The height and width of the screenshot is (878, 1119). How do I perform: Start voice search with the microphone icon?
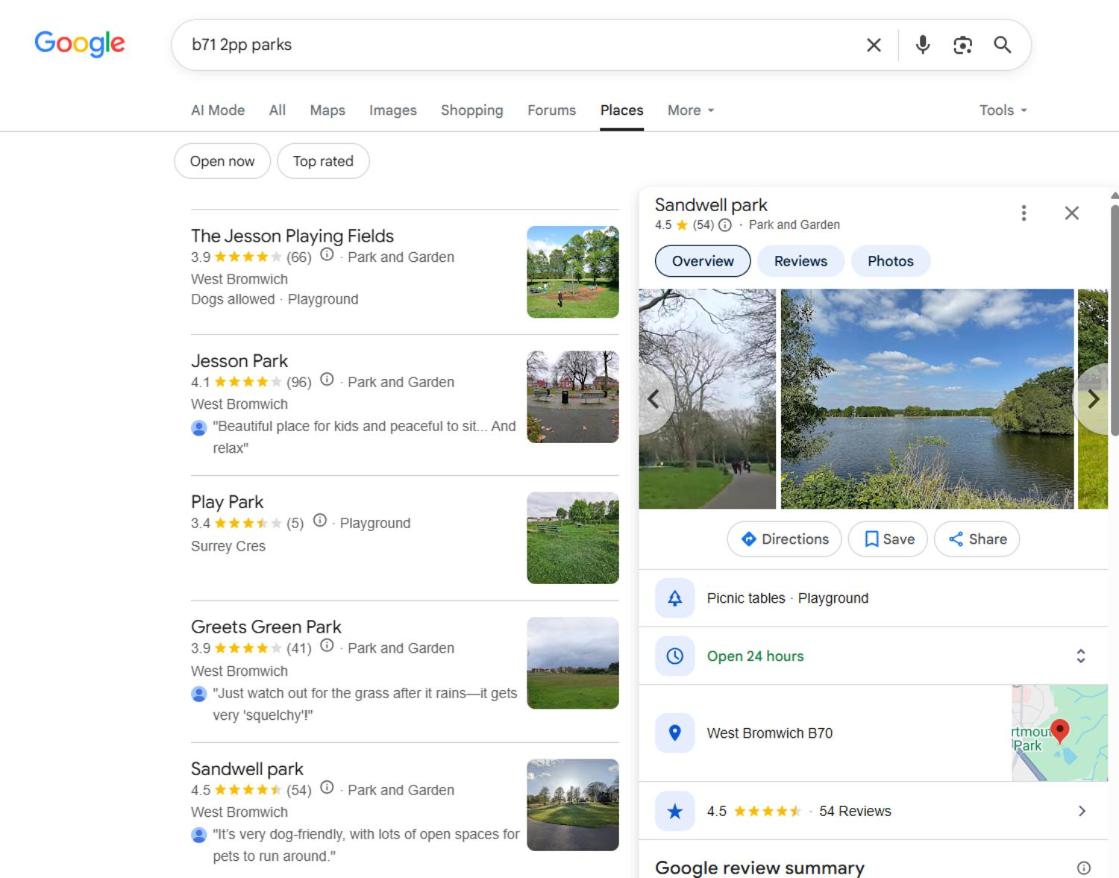(922, 45)
